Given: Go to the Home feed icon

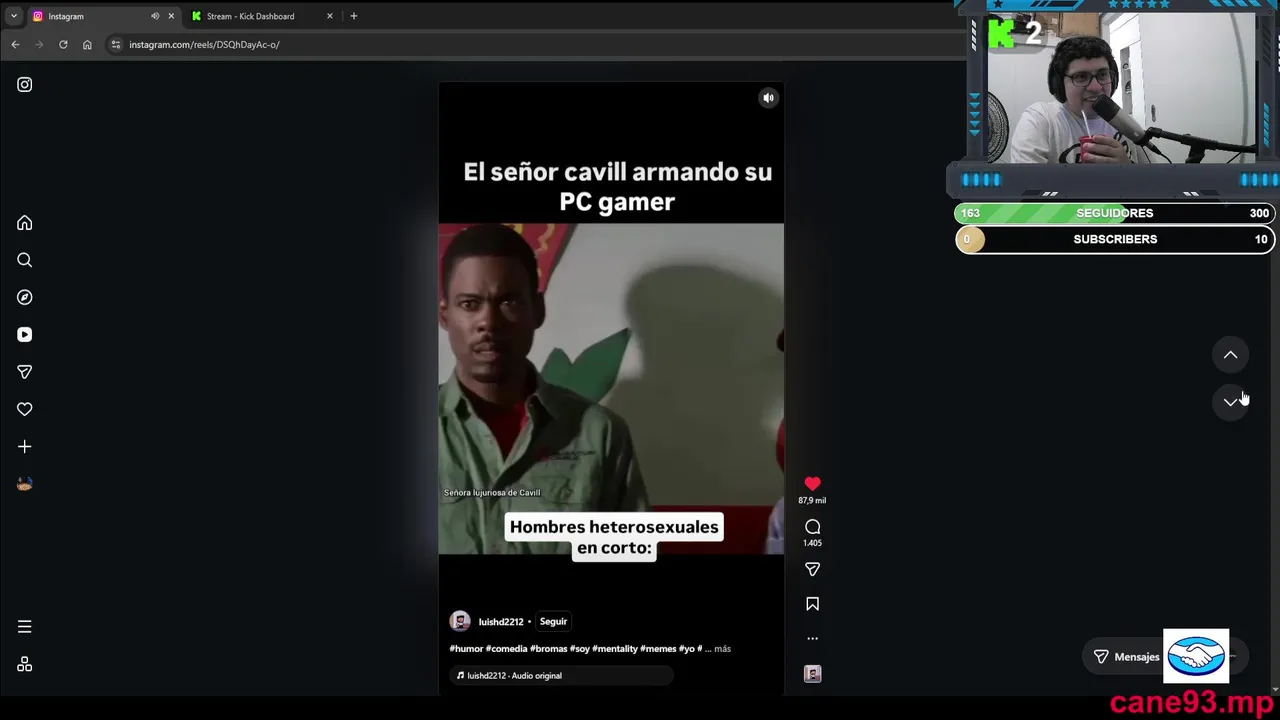Looking at the screenshot, I should tap(24, 223).
